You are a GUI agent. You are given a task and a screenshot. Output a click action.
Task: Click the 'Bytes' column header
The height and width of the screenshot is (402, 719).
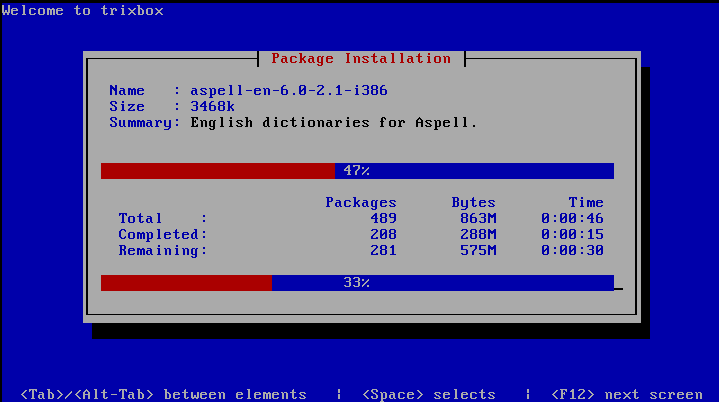[x=473, y=202]
